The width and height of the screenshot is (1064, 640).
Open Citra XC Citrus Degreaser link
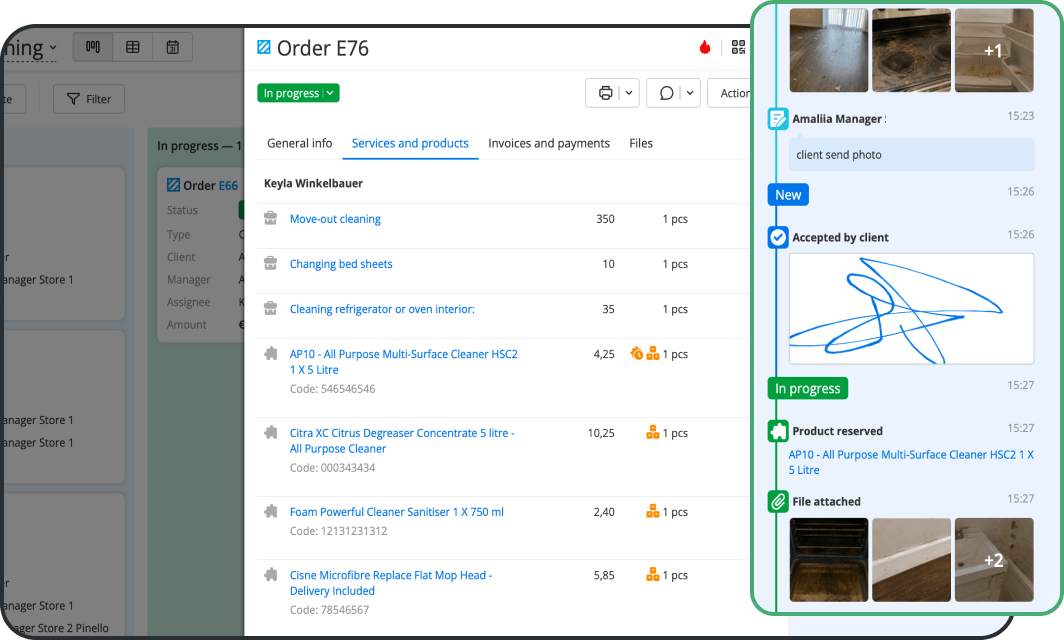pyautogui.click(x=402, y=440)
